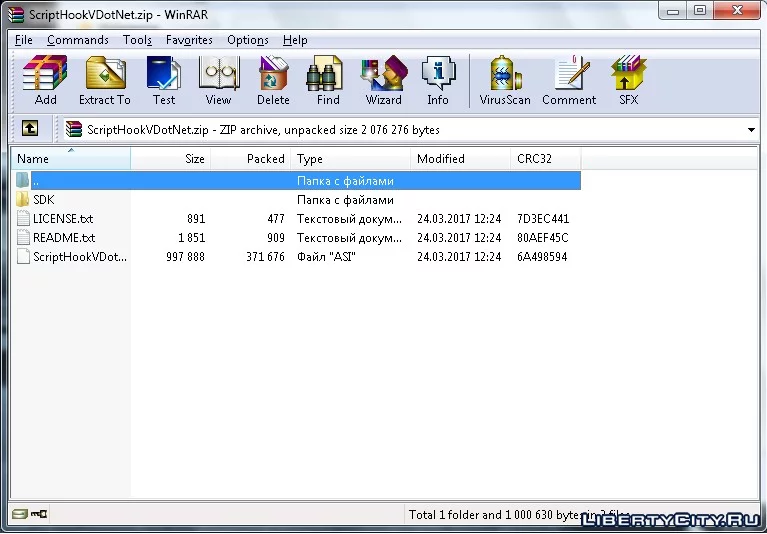The width and height of the screenshot is (767, 534).
Task: Sort by the Size column header
Action: tap(171, 158)
